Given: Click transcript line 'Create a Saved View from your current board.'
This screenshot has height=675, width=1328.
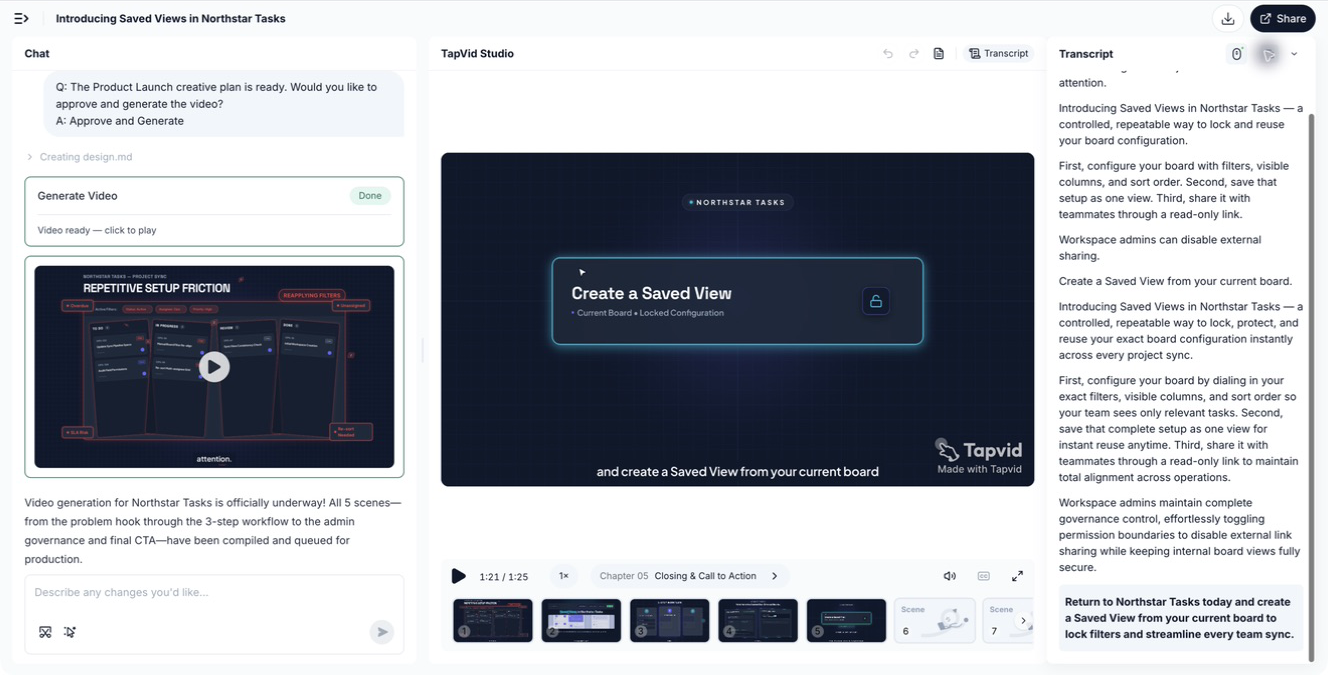Looking at the screenshot, I should coord(1175,281).
